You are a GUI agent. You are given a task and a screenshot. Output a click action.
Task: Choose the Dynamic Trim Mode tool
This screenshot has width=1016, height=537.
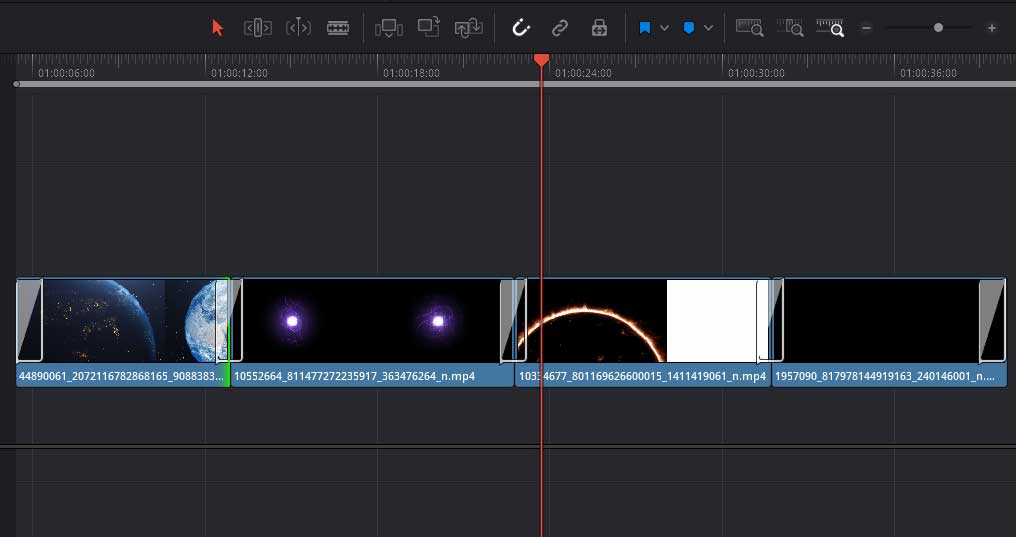pos(298,28)
